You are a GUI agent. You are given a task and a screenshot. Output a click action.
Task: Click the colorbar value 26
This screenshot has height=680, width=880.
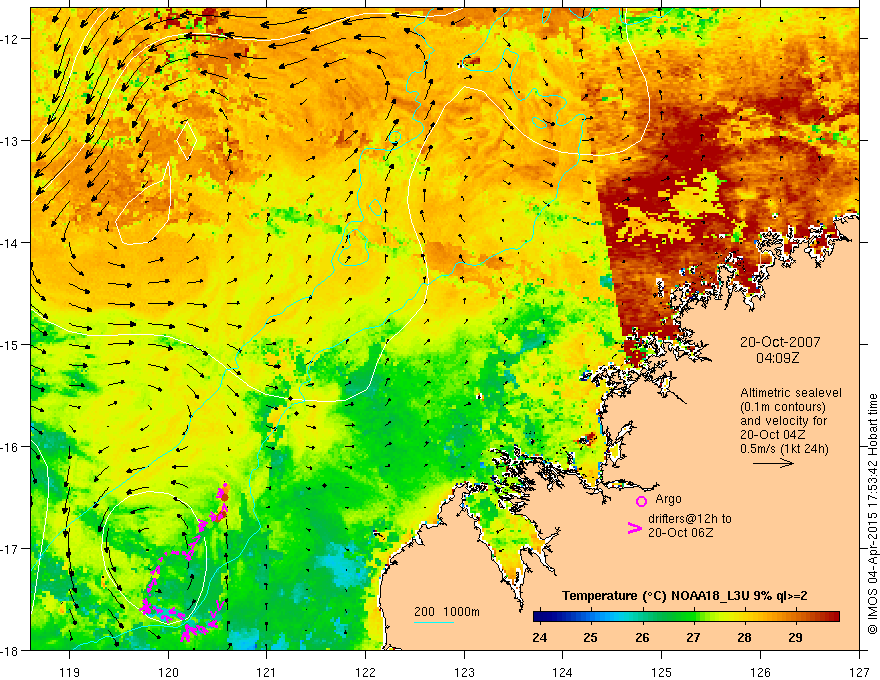[x=642, y=638]
